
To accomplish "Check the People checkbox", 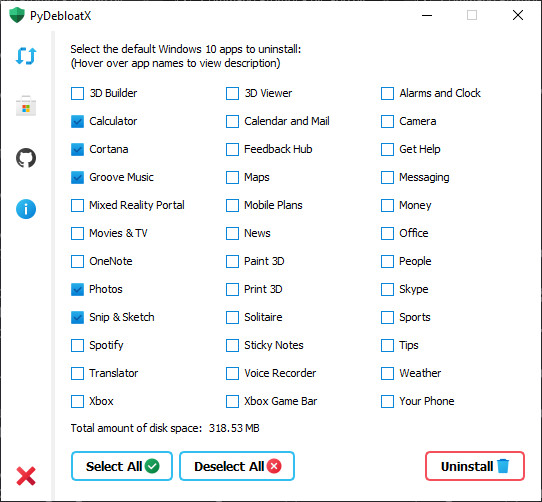I will tap(387, 261).
